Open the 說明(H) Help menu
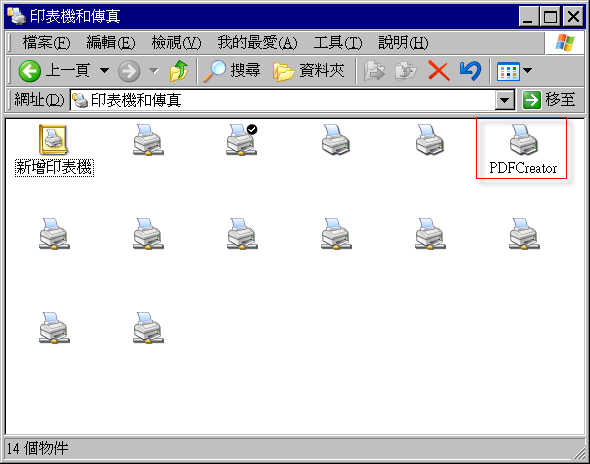Screen dimensions: 590x464 (x=403, y=43)
